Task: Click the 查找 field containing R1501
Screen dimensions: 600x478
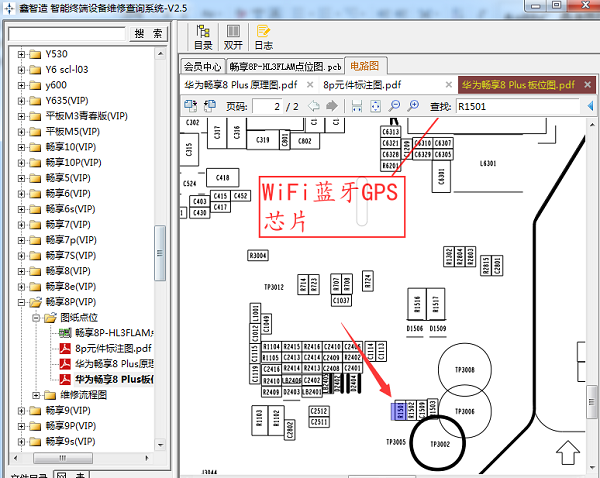Action: (x=517, y=106)
